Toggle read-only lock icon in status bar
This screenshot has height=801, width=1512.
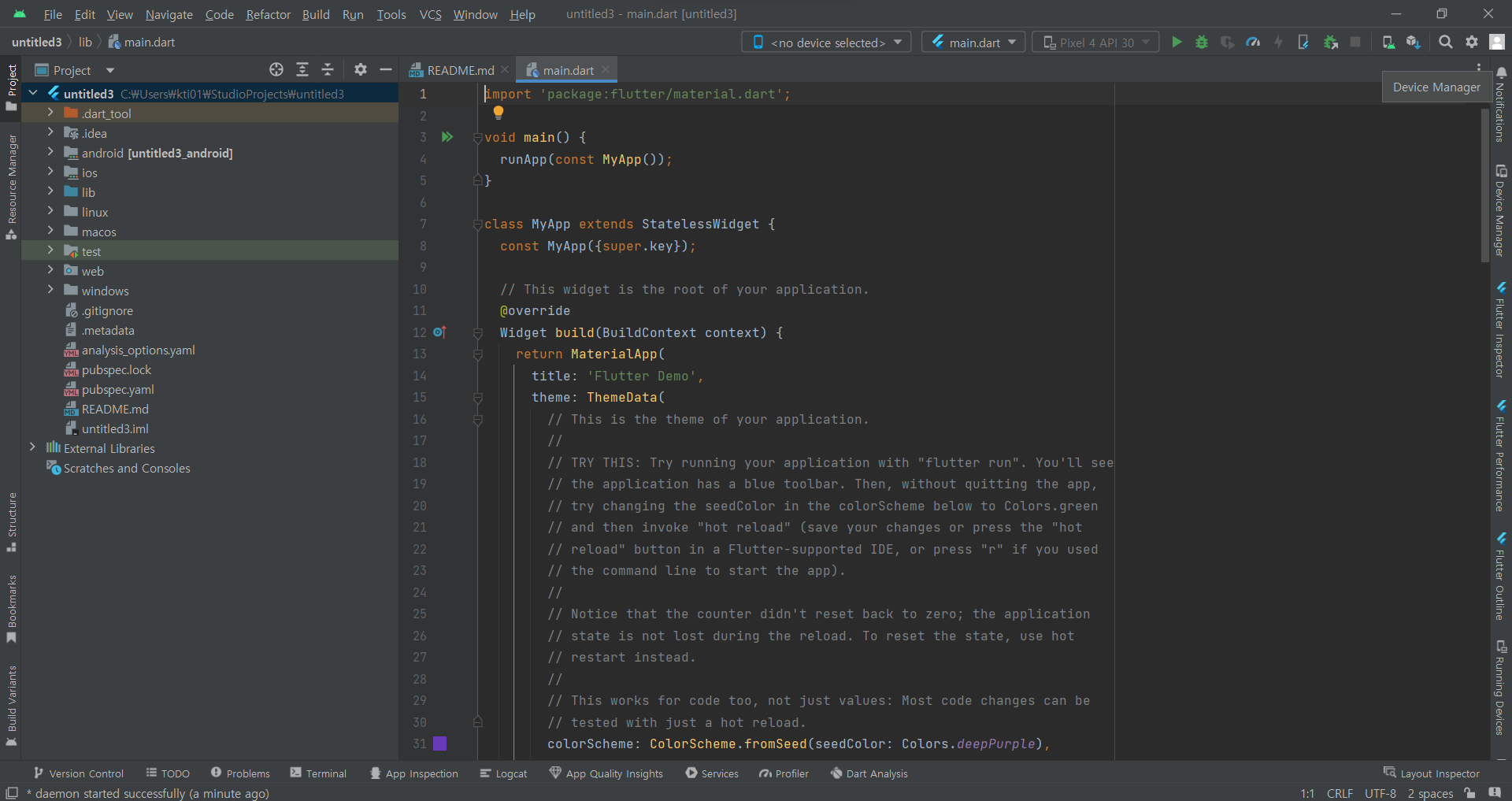1469,793
